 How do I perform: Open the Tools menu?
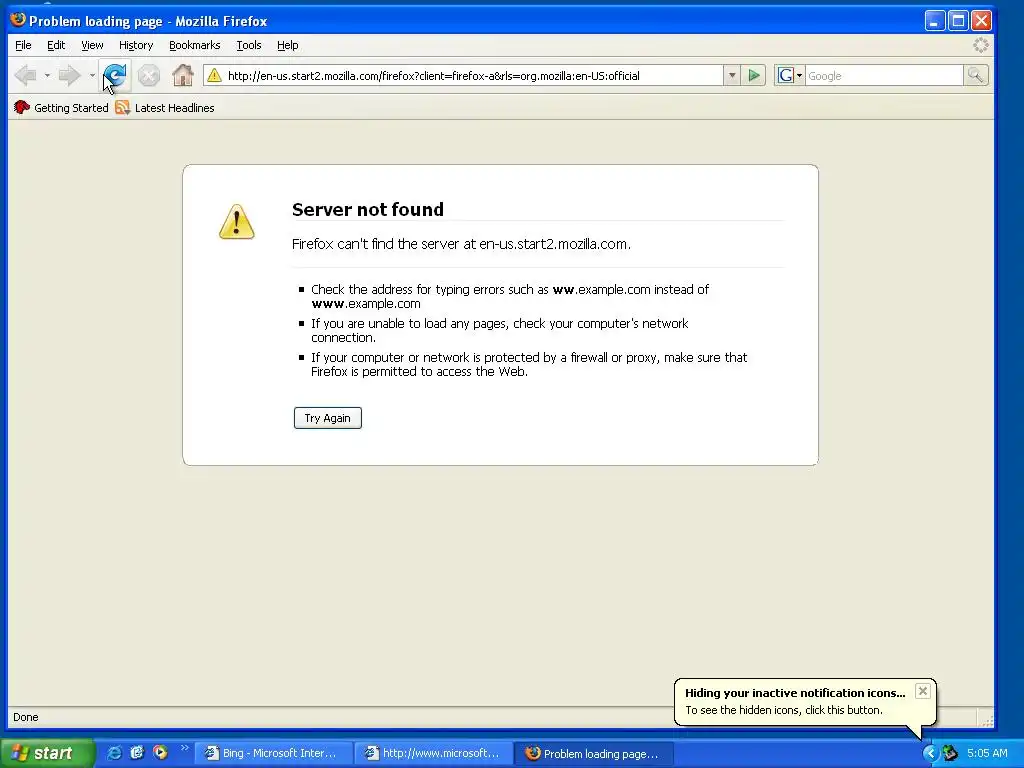click(249, 45)
